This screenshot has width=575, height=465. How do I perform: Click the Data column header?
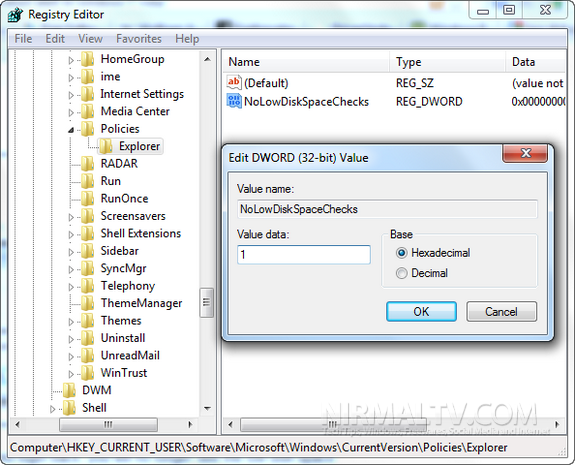click(536, 62)
